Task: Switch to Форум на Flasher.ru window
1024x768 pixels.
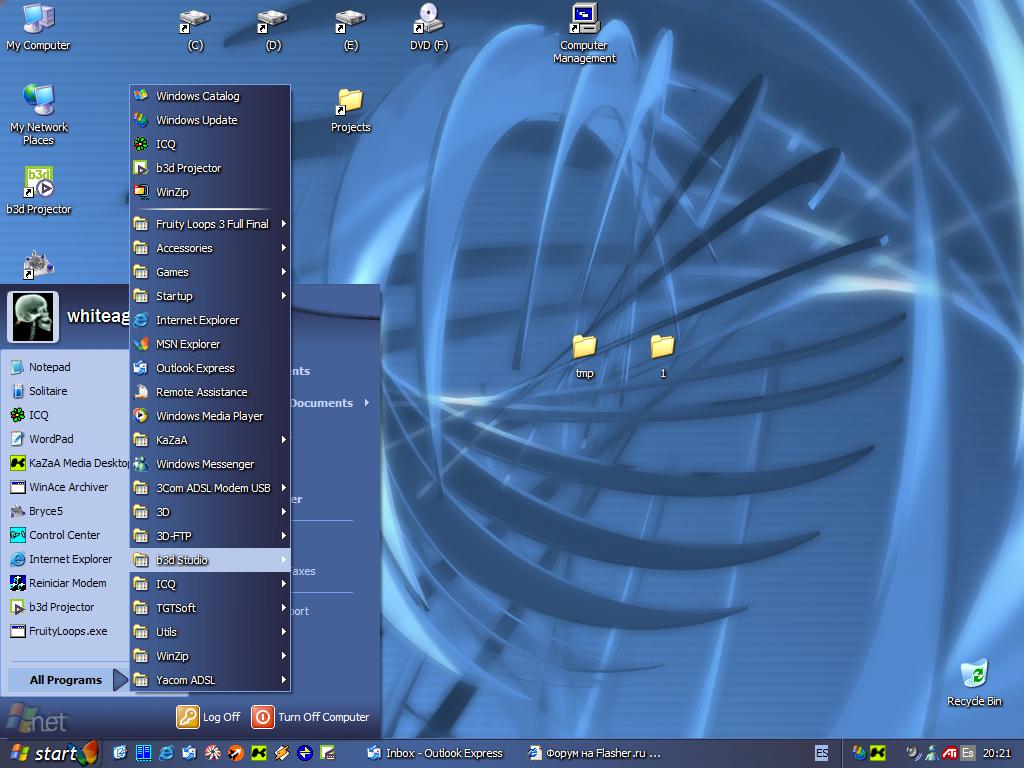Action: (594, 753)
